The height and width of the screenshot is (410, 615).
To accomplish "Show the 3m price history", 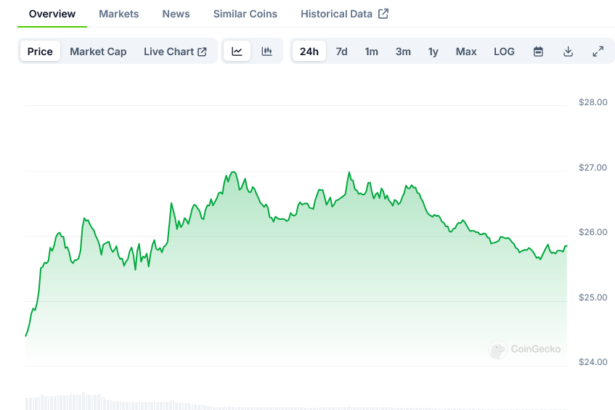I will coord(403,52).
